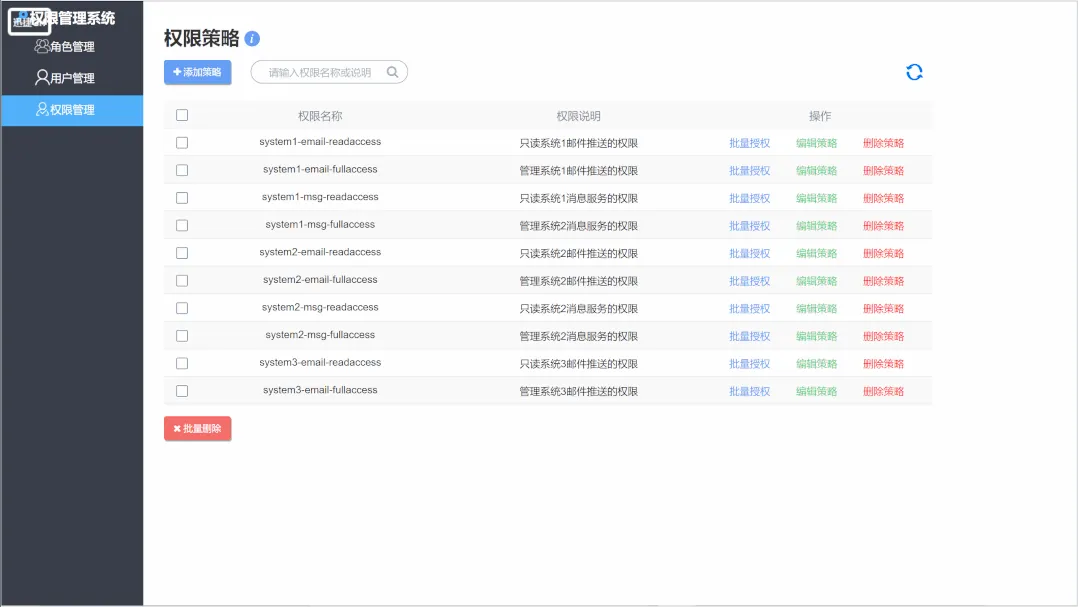Click 删除策略 for system1-email-readaccess
Image resolution: width=1078 pixels, height=607 pixels.
(883, 143)
